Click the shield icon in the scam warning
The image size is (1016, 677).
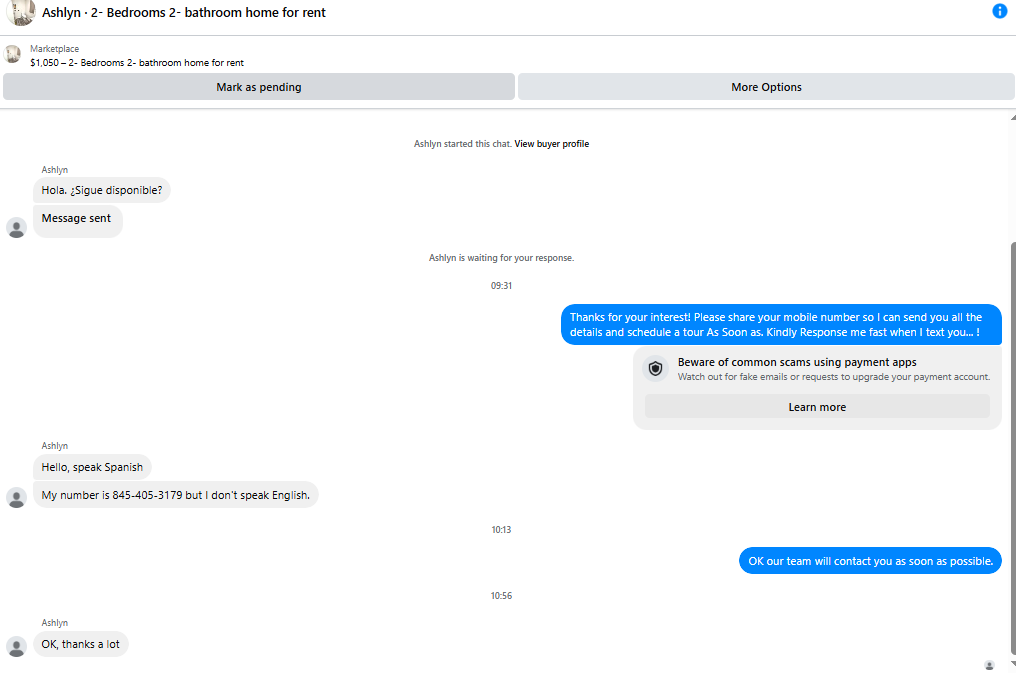pyautogui.click(x=655, y=369)
